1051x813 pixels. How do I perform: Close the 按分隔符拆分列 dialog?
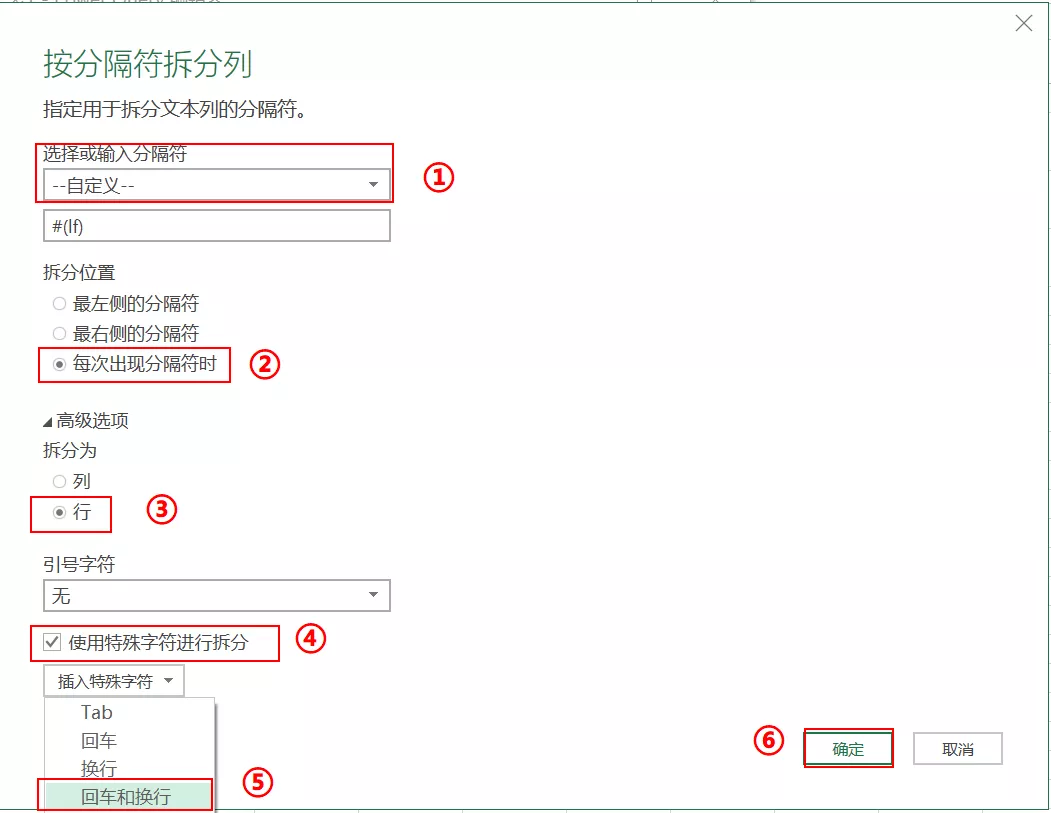pyautogui.click(x=1023, y=23)
